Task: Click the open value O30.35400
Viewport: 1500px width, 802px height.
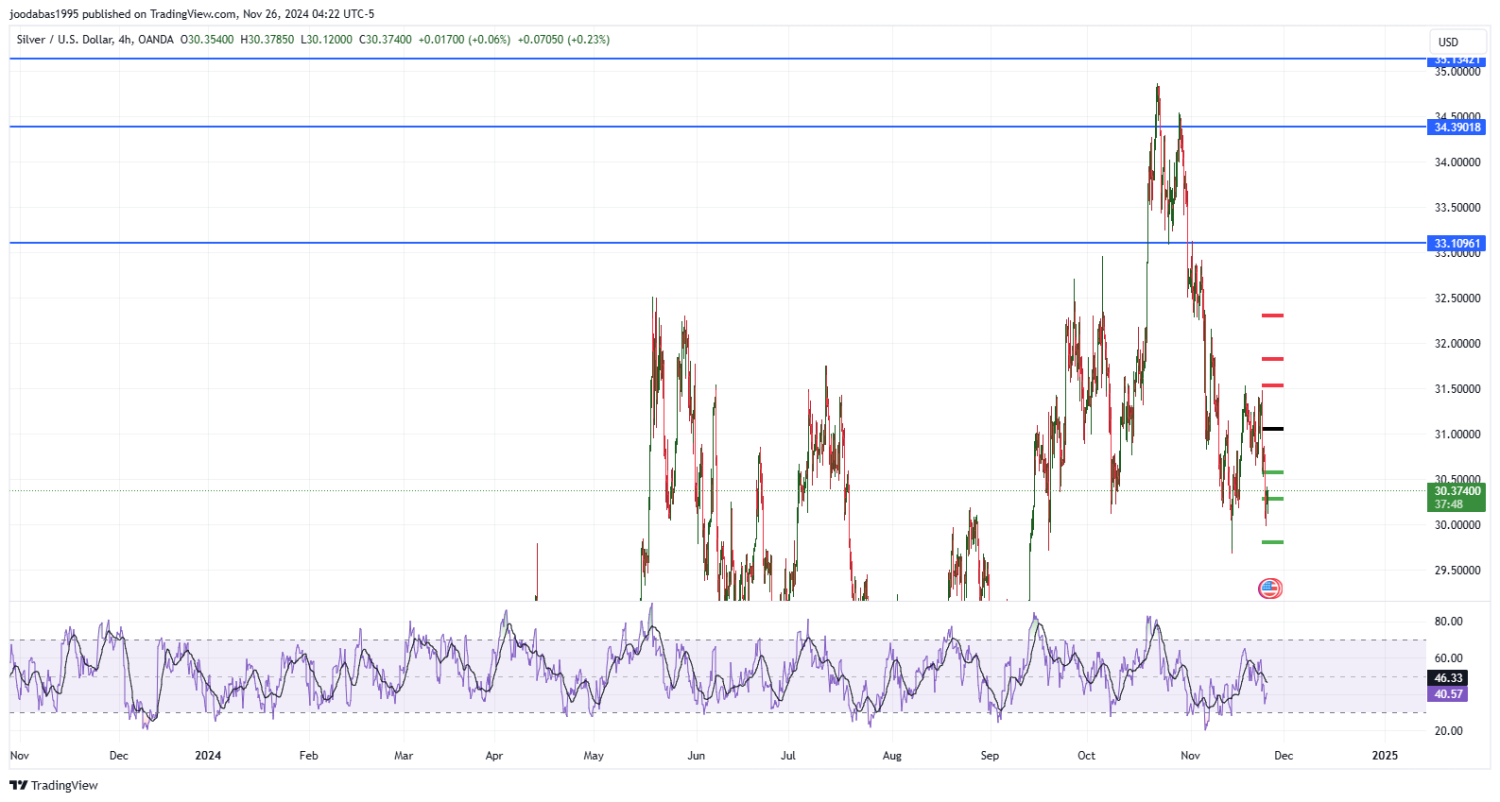Action: point(208,39)
